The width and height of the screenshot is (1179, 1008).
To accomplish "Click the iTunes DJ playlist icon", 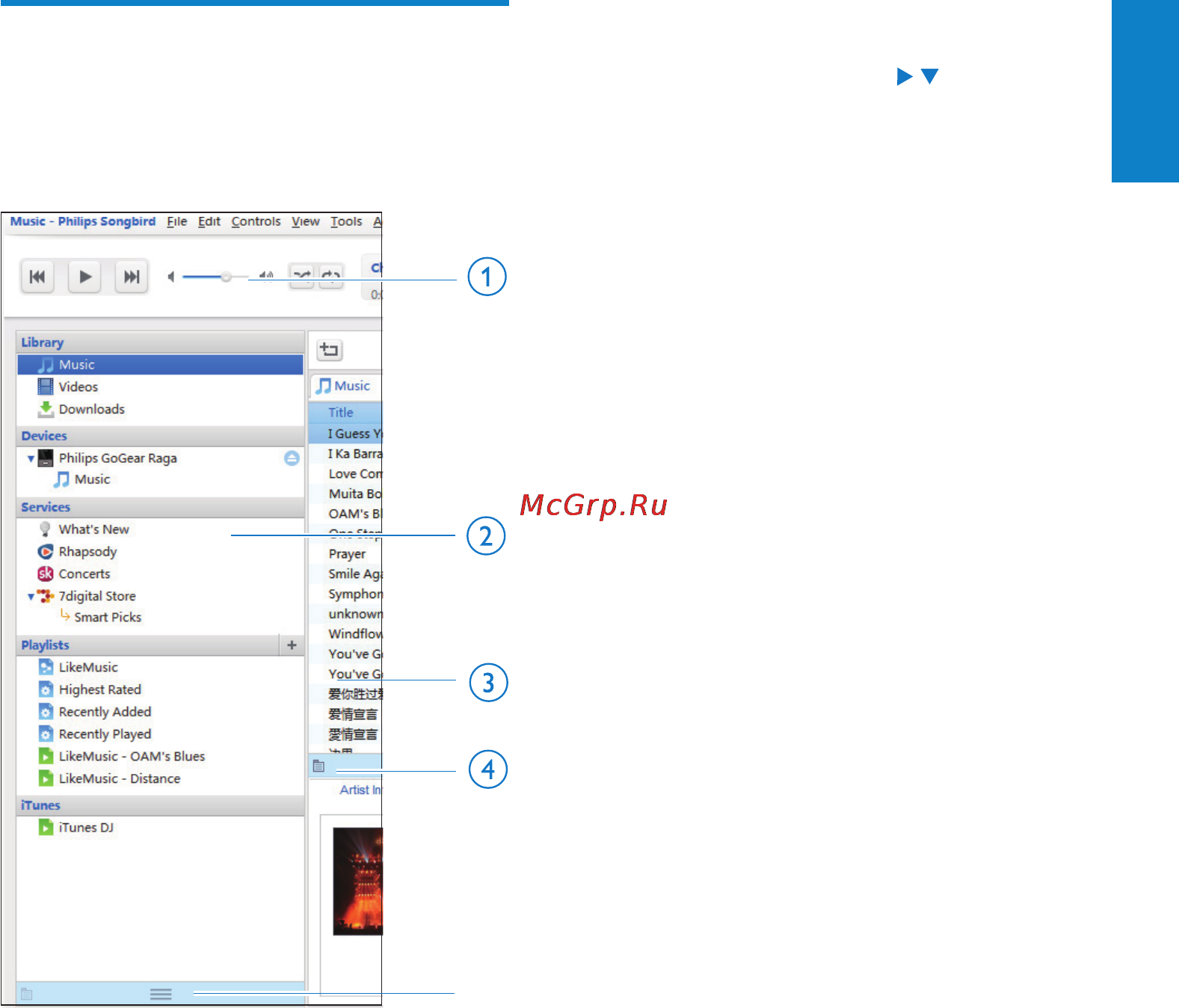I will [46, 828].
